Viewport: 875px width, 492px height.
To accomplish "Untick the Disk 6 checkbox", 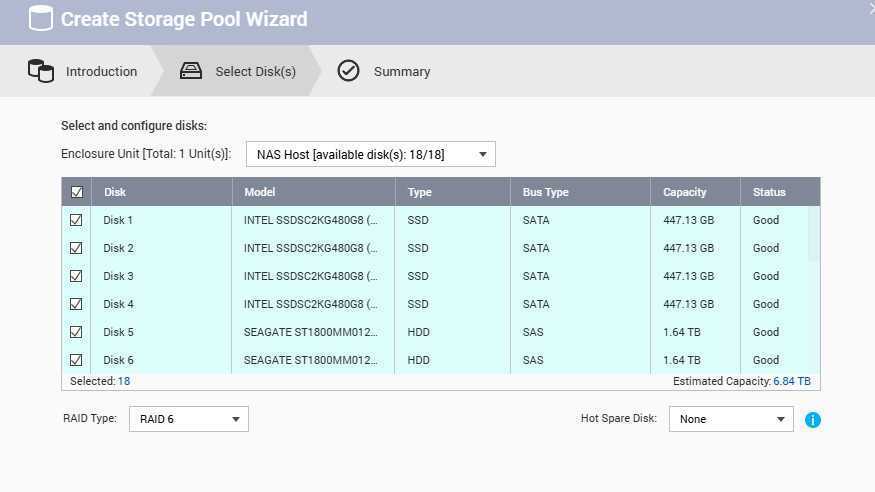I will coord(76,360).
